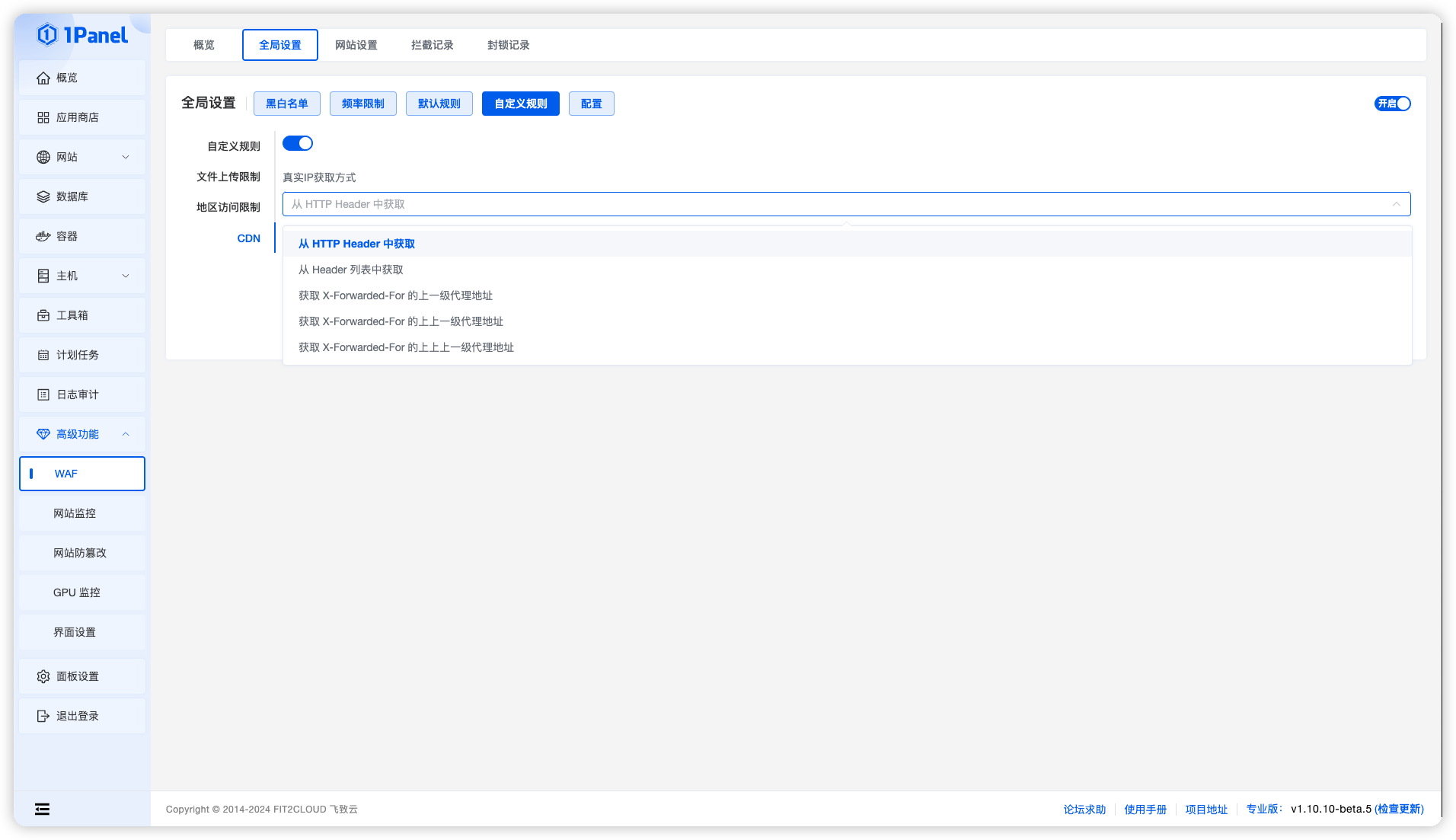Expand the 网站 sidebar submenu chevron

pyautogui.click(x=126, y=156)
